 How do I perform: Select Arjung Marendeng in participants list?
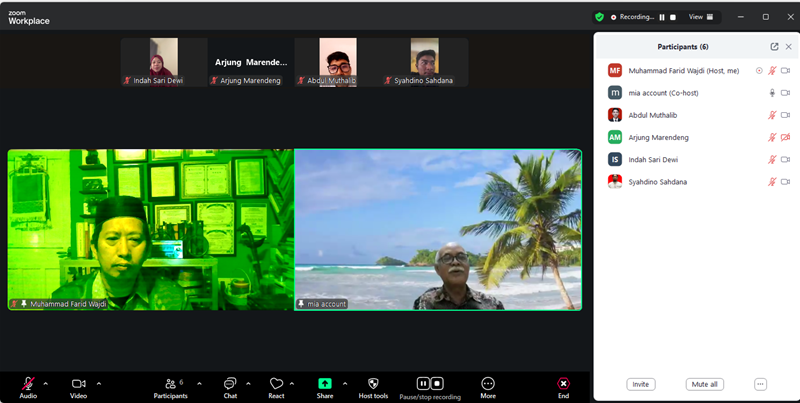tap(696, 137)
